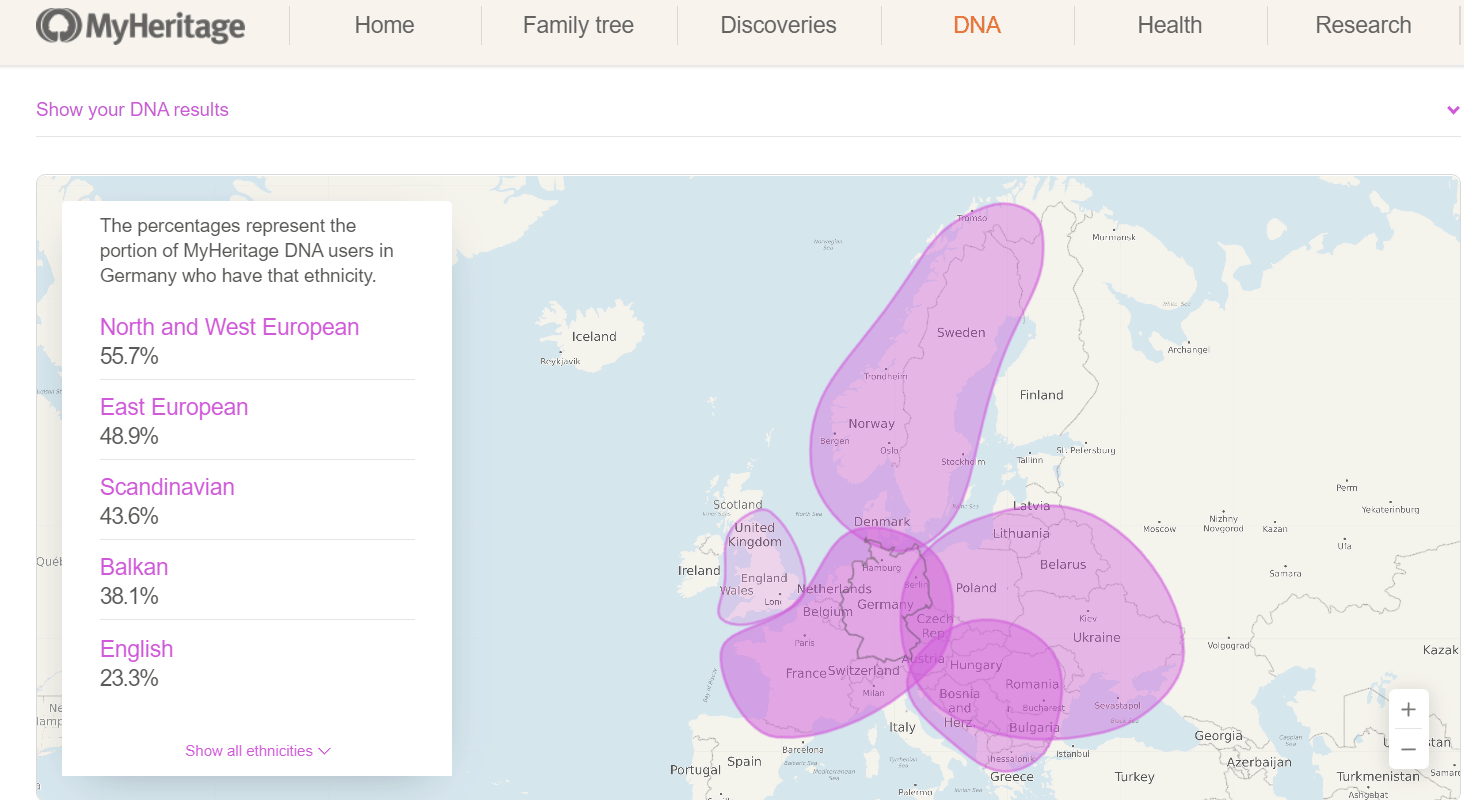This screenshot has width=1464, height=800.
Task: Click the chevron next to Show all ethnicities
Action: tap(324, 750)
